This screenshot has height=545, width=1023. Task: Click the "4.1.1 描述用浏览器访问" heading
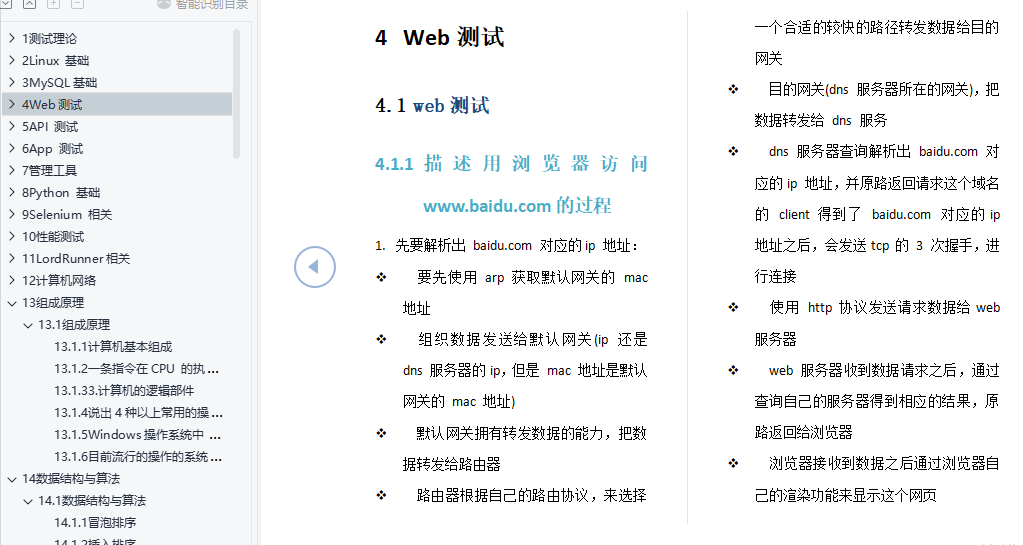click(x=512, y=163)
